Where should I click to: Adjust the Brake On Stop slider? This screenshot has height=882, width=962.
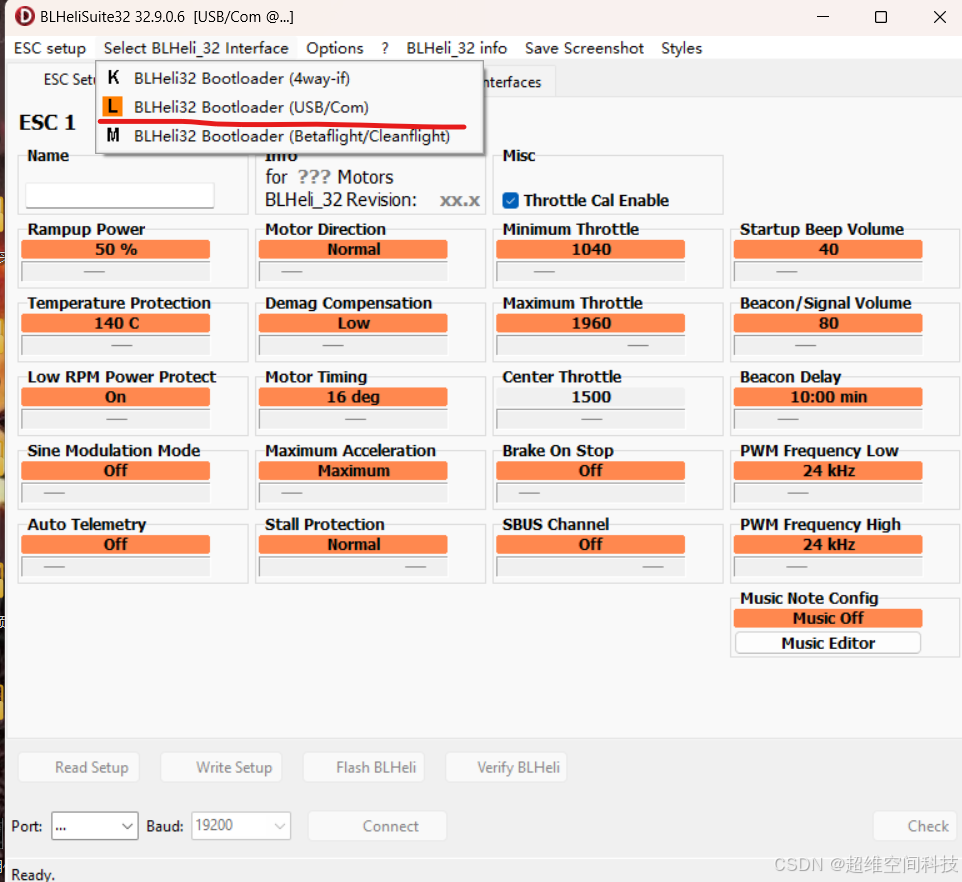(590, 493)
